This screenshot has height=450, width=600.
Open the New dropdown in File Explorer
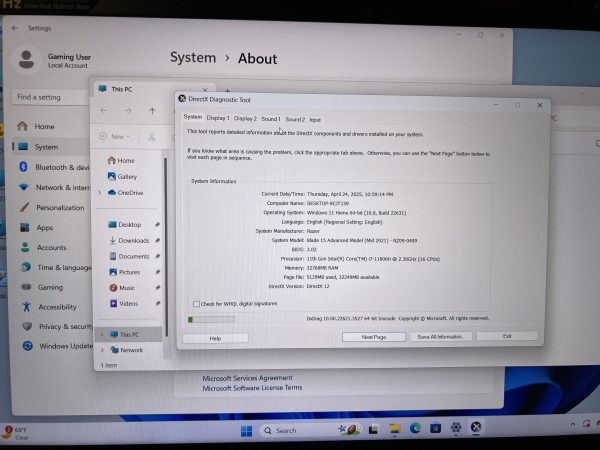pos(115,137)
